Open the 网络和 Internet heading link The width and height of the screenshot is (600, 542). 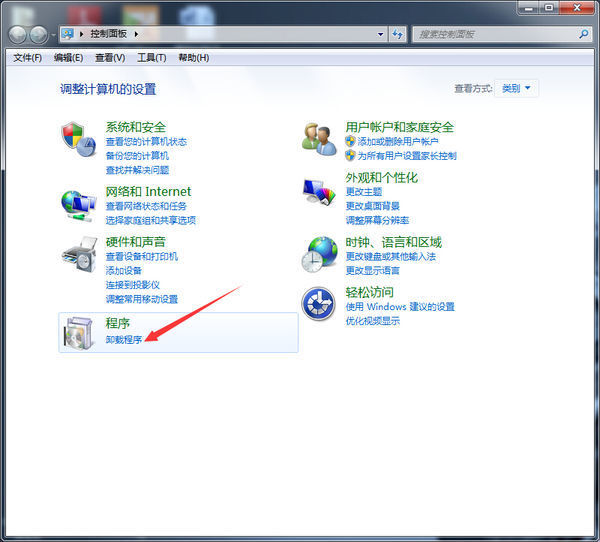point(148,191)
